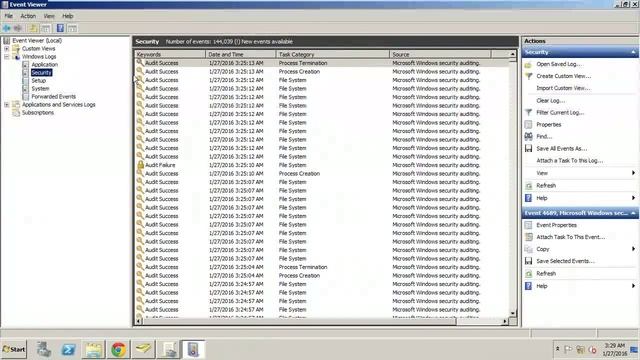Select the Setup log
This screenshot has width=640, height=360.
point(39,80)
